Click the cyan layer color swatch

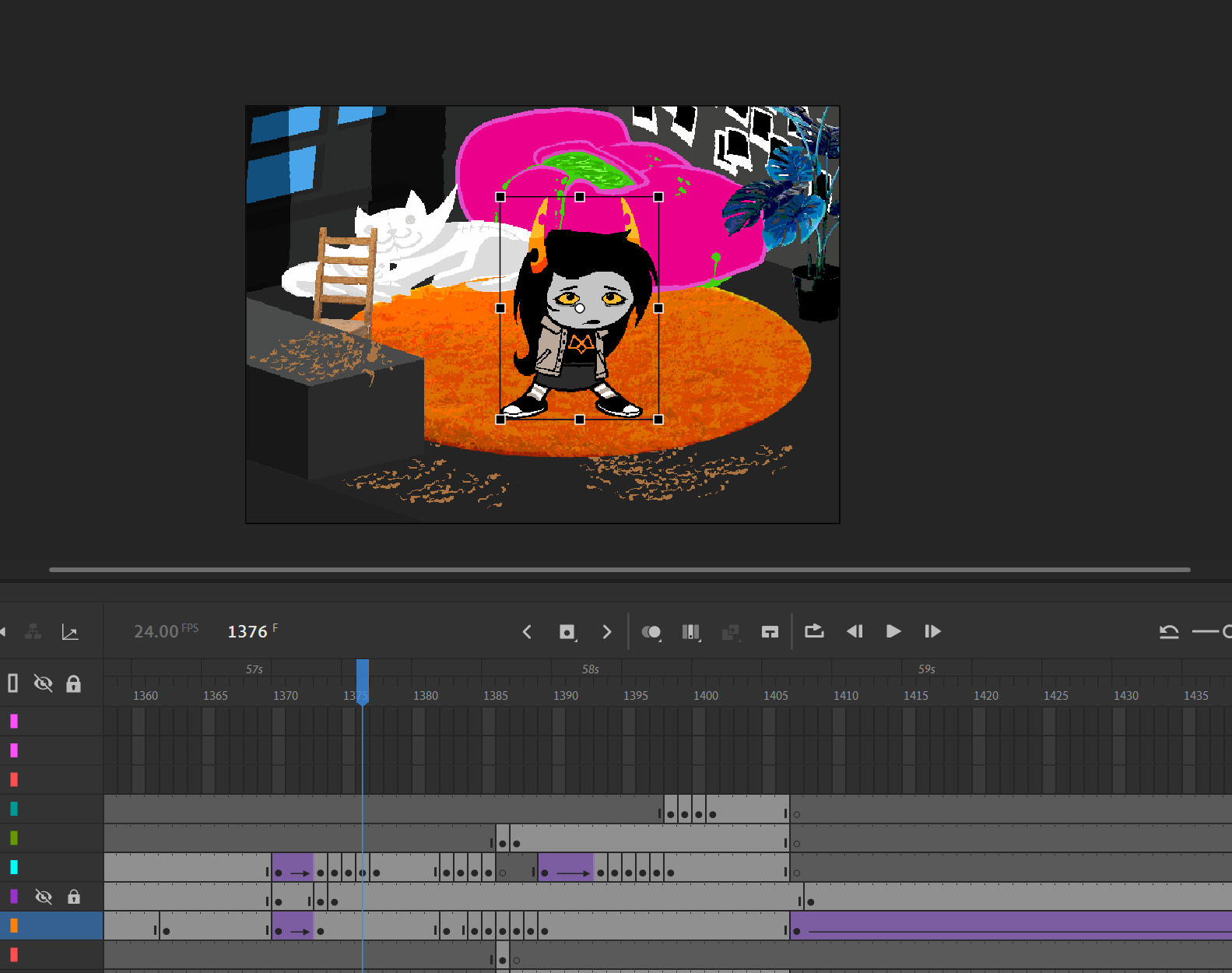point(14,867)
